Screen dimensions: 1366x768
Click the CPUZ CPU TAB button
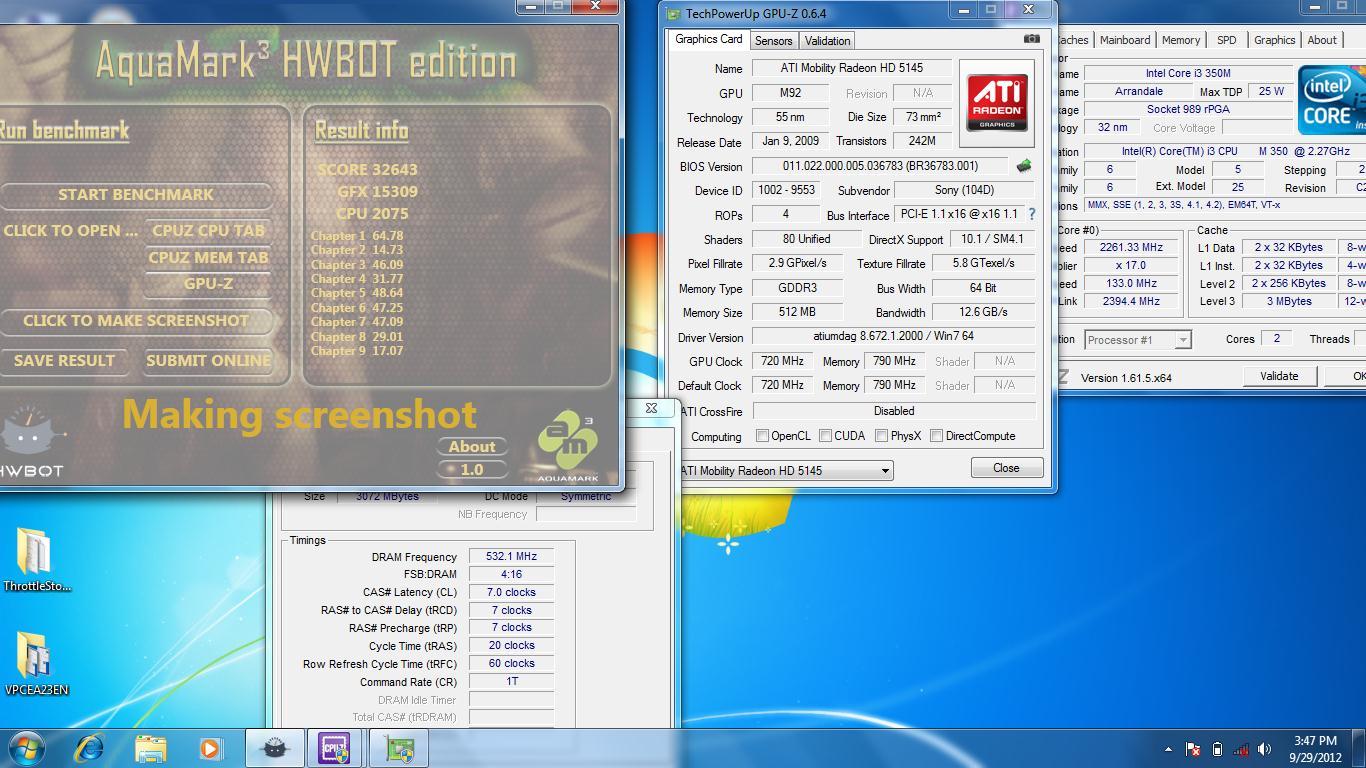208,230
